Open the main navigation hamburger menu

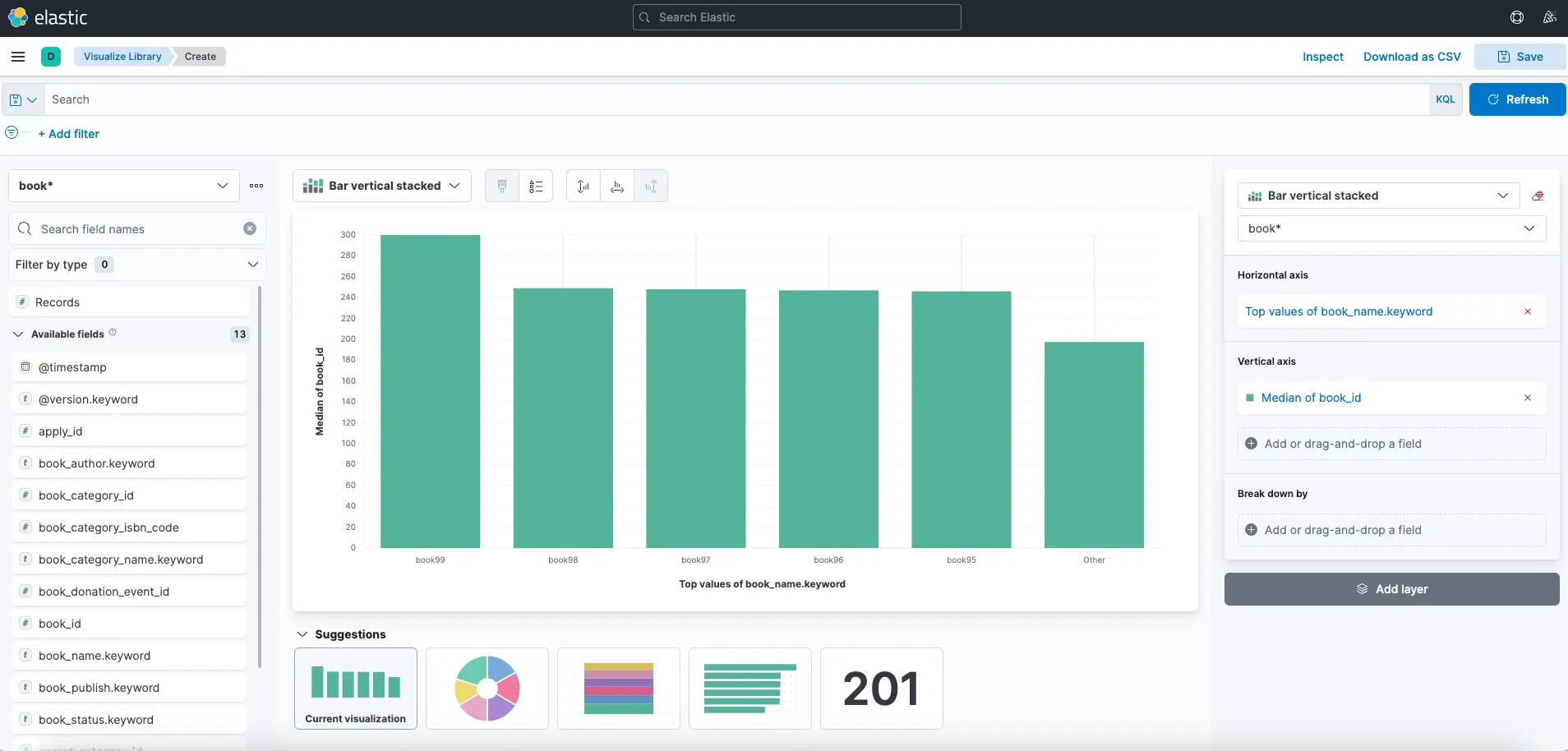pyautogui.click(x=18, y=57)
